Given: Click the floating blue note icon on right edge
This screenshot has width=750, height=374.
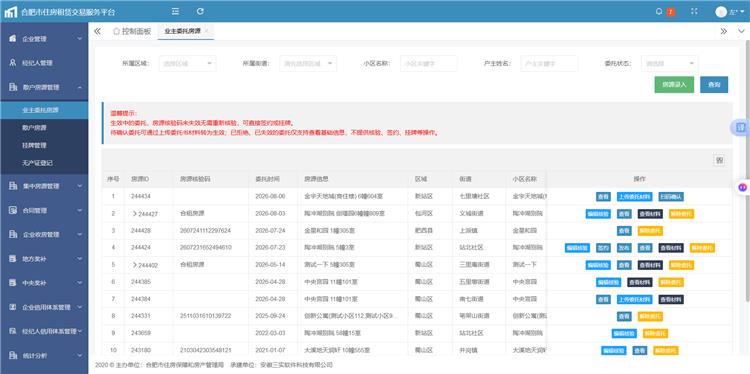Looking at the screenshot, I should pos(741,127).
